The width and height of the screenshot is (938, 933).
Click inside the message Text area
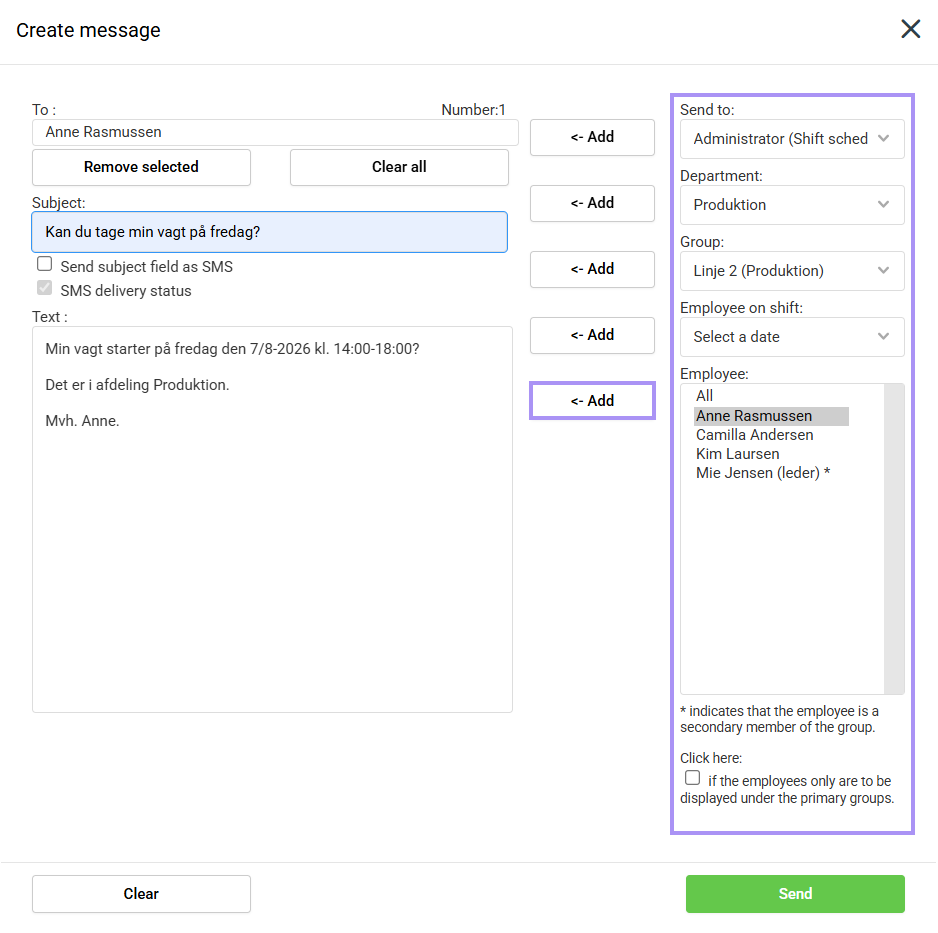(x=272, y=519)
